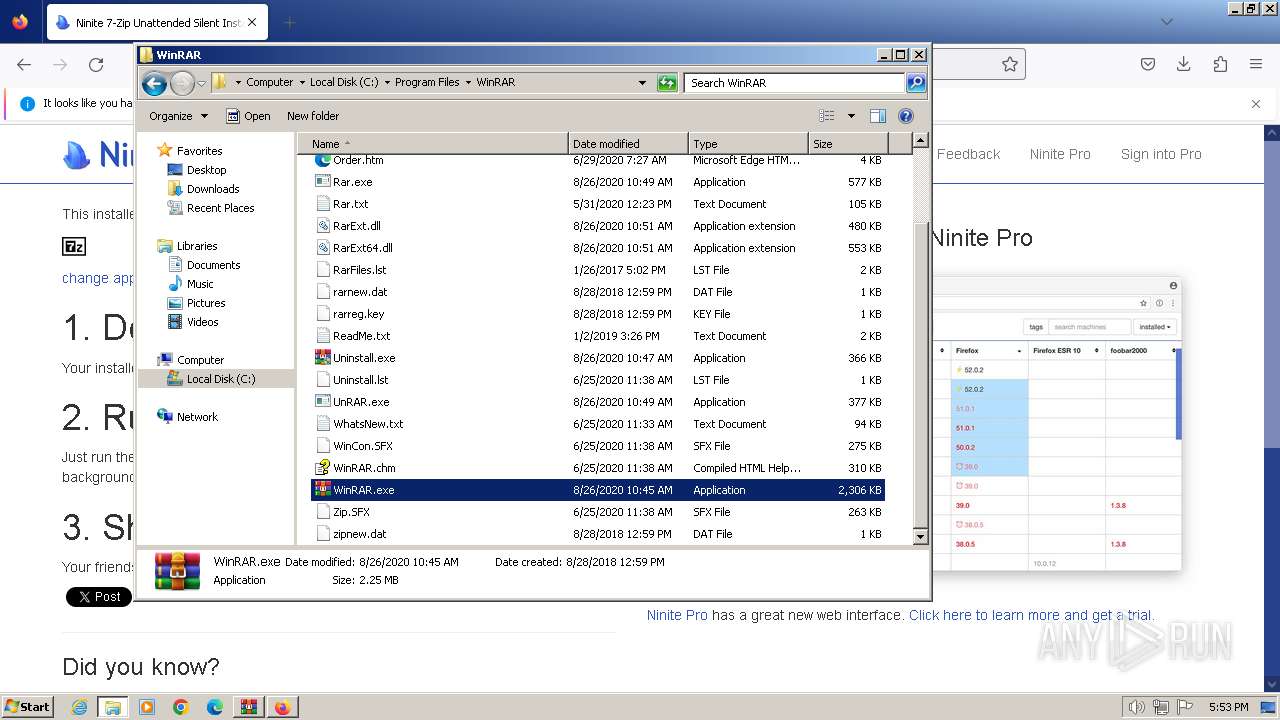Screen dimensions: 1280x720
Task: Click the X Post button on Ninite page
Action: (x=99, y=597)
